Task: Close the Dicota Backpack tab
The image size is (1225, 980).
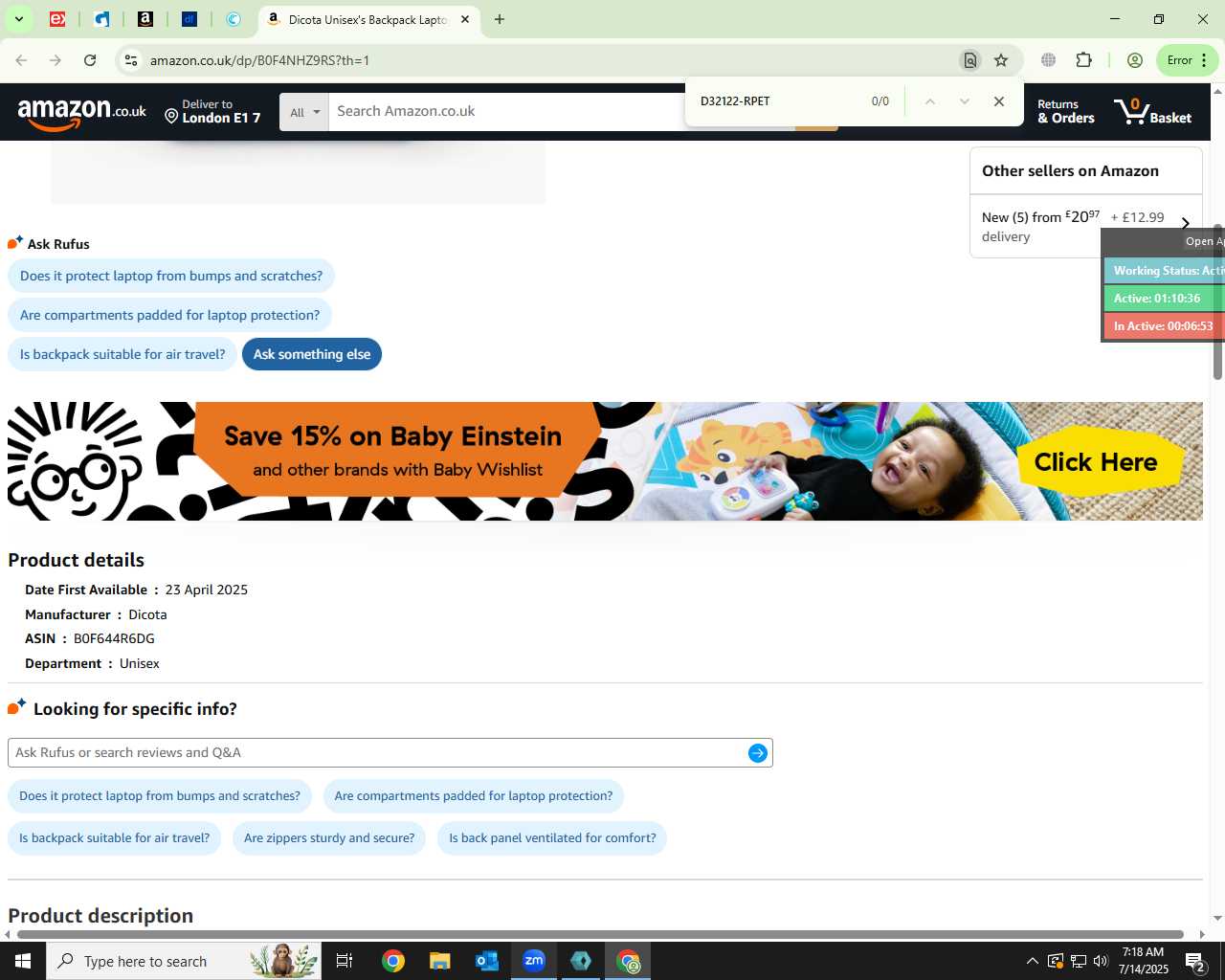Action: [x=465, y=19]
